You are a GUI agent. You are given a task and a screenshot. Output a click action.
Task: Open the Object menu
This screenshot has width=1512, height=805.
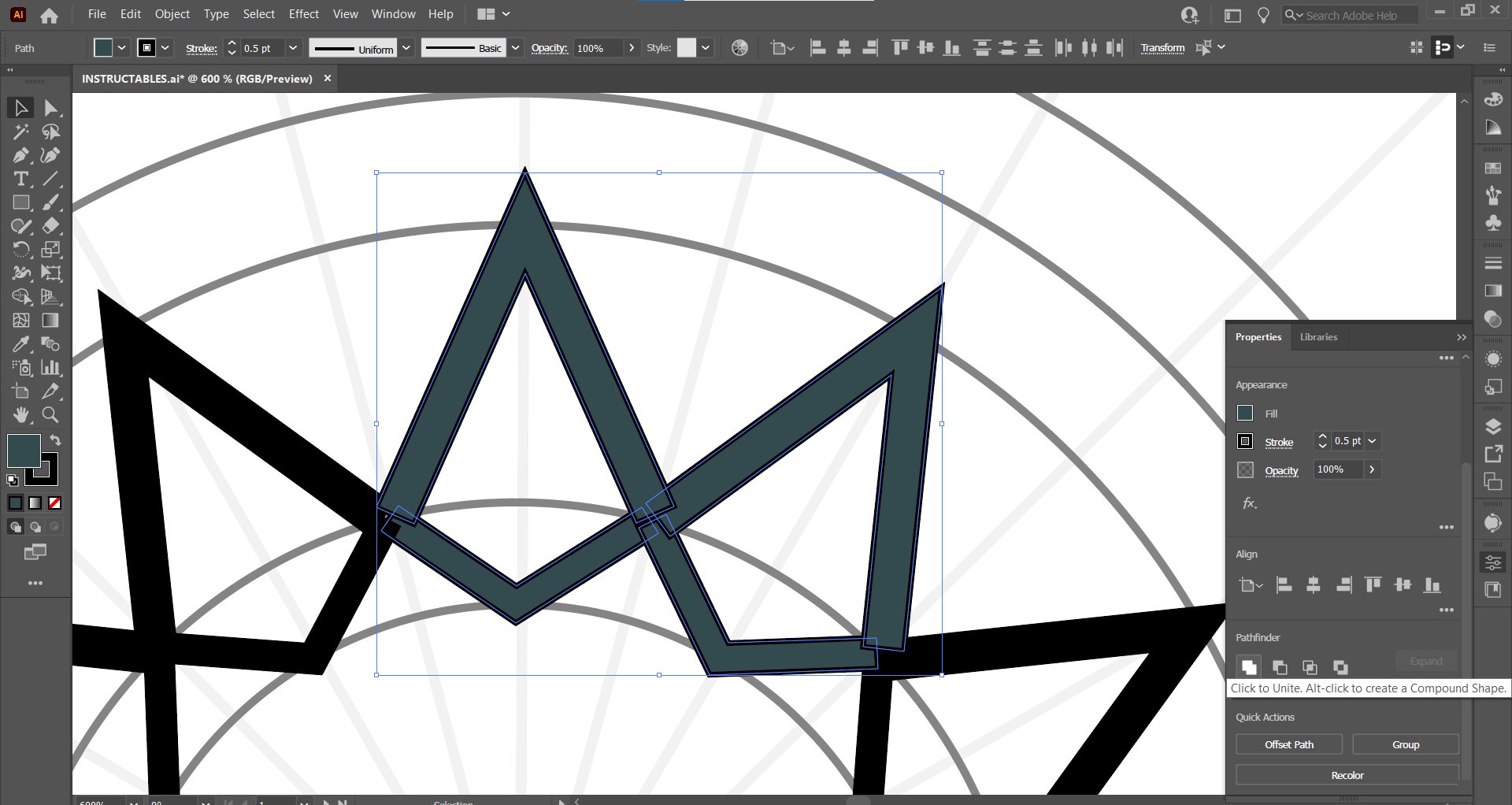172,14
